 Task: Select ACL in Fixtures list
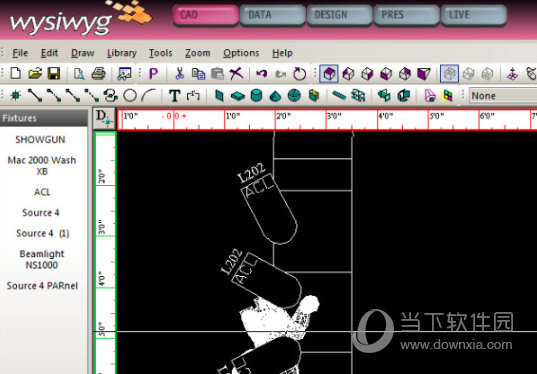point(42,192)
